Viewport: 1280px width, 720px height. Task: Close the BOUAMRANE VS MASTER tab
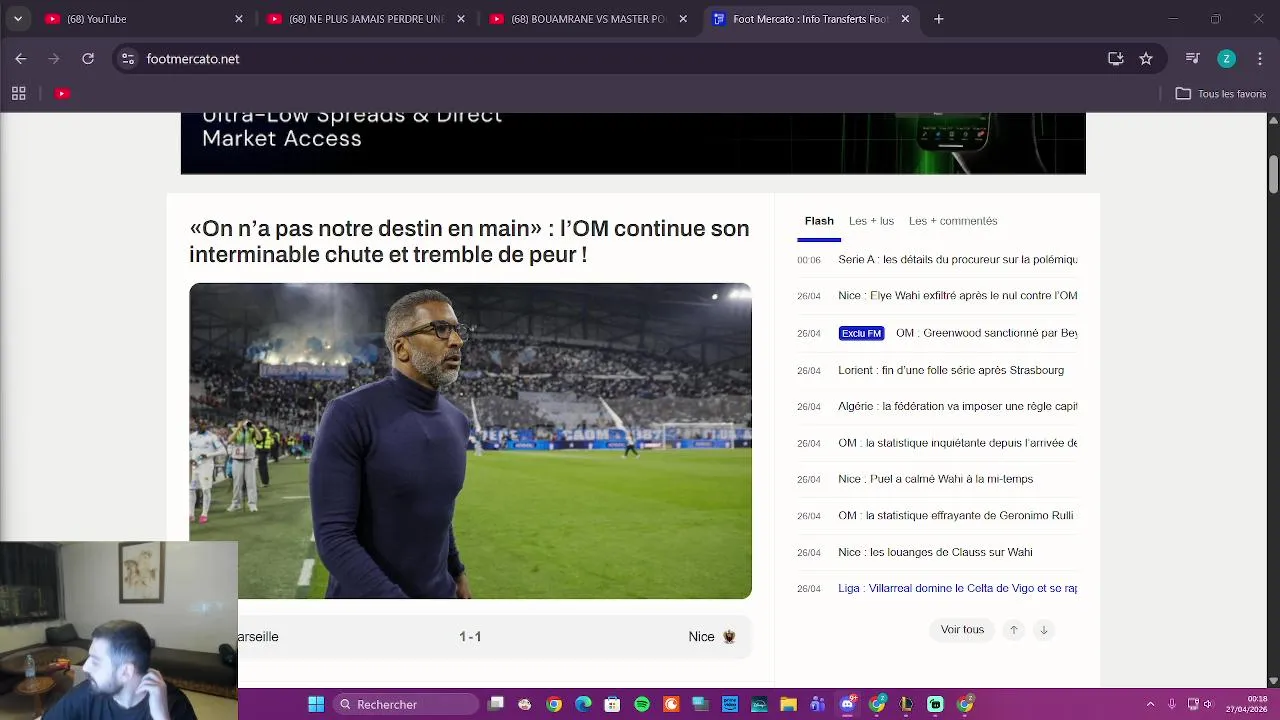(683, 19)
